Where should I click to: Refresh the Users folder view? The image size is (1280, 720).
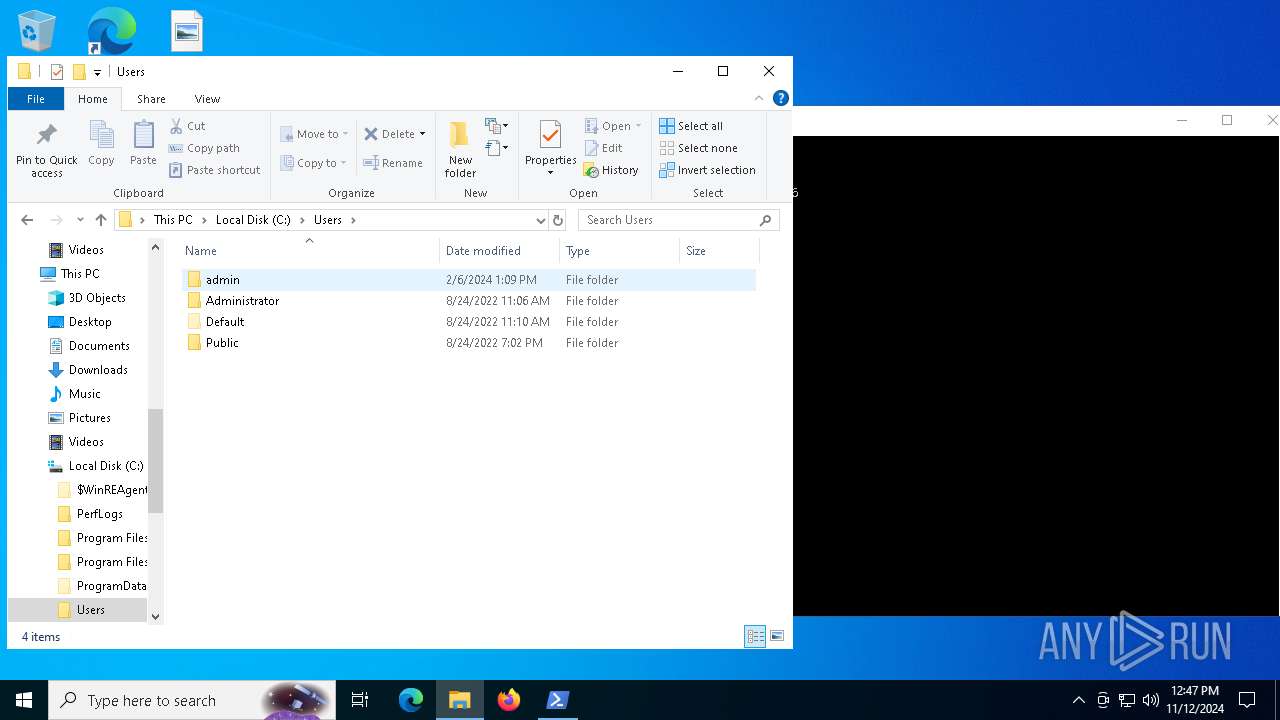coord(558,220)
